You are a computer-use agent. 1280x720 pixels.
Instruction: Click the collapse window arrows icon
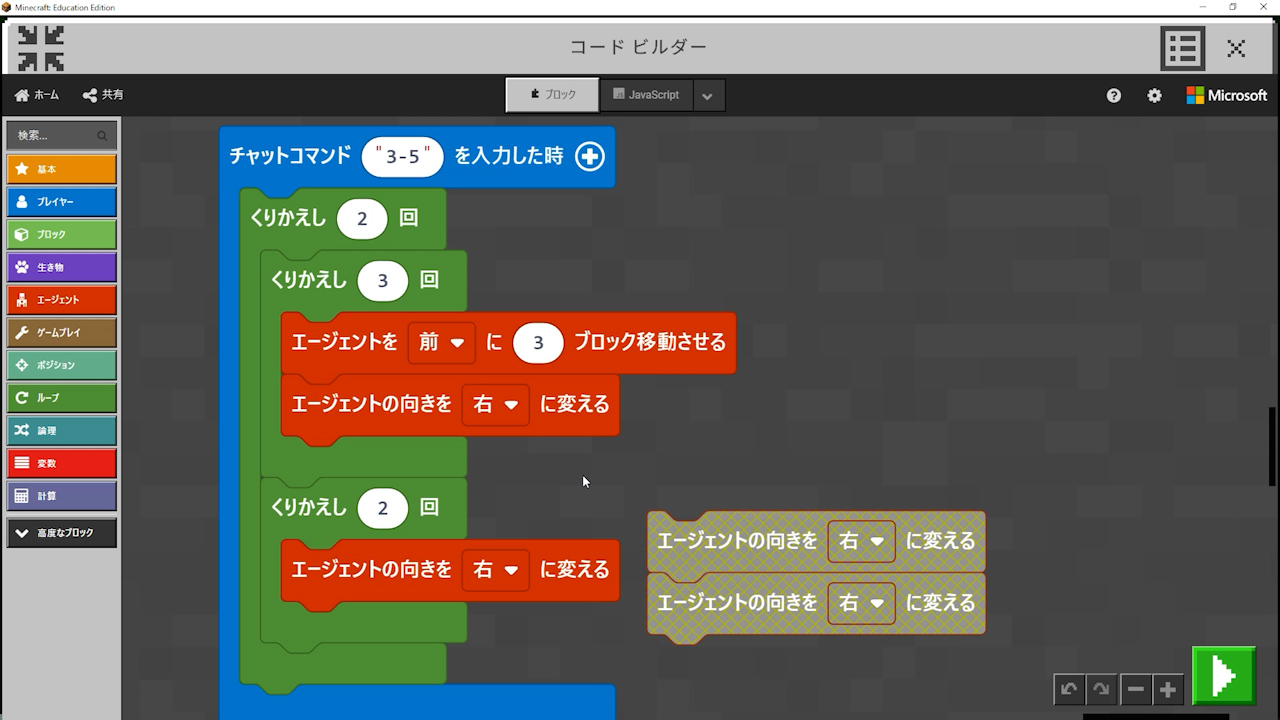pos(41,48)
